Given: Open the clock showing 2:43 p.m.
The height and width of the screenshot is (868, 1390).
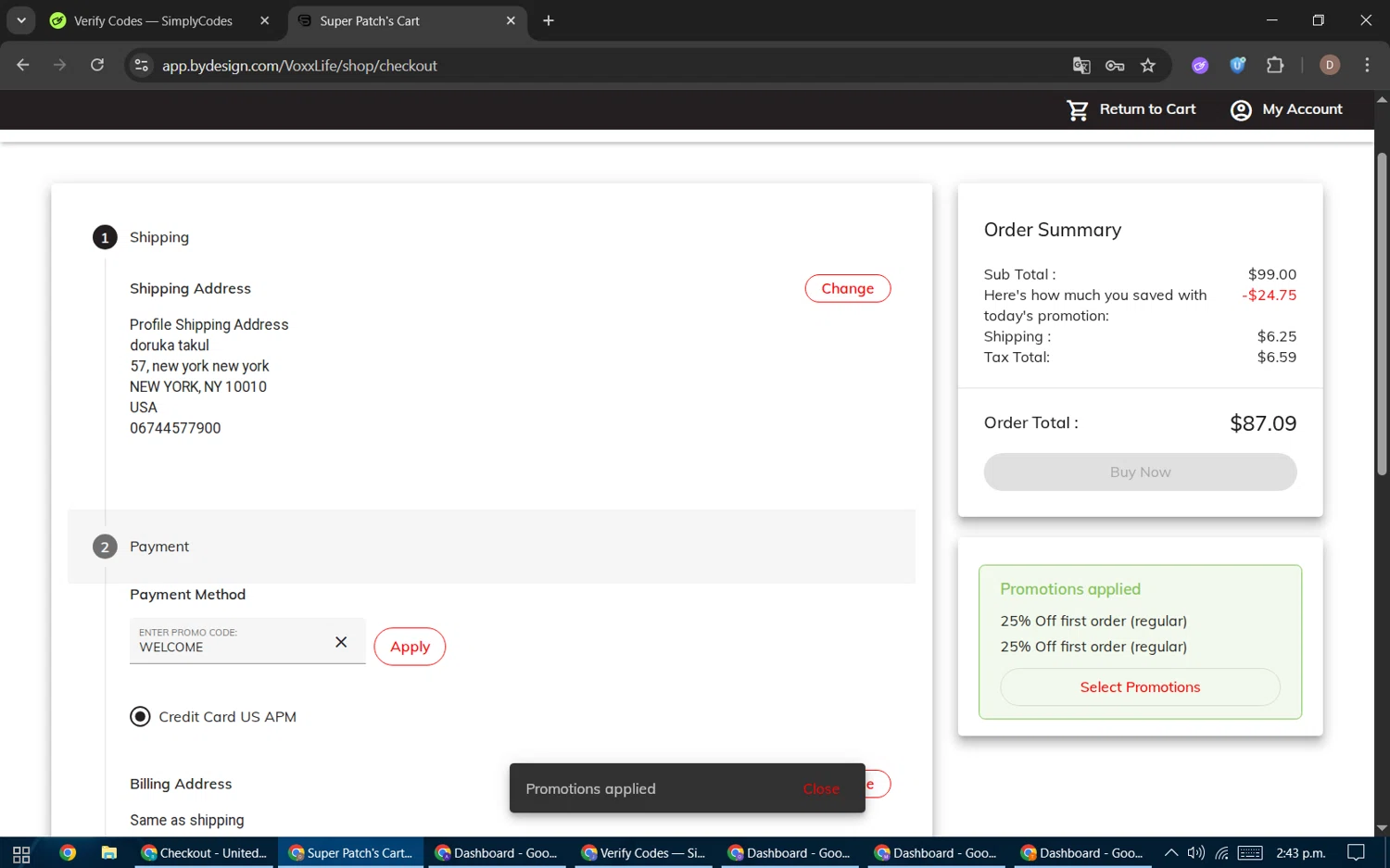Looking at the screenshot, I should [x=1300, y=853].
